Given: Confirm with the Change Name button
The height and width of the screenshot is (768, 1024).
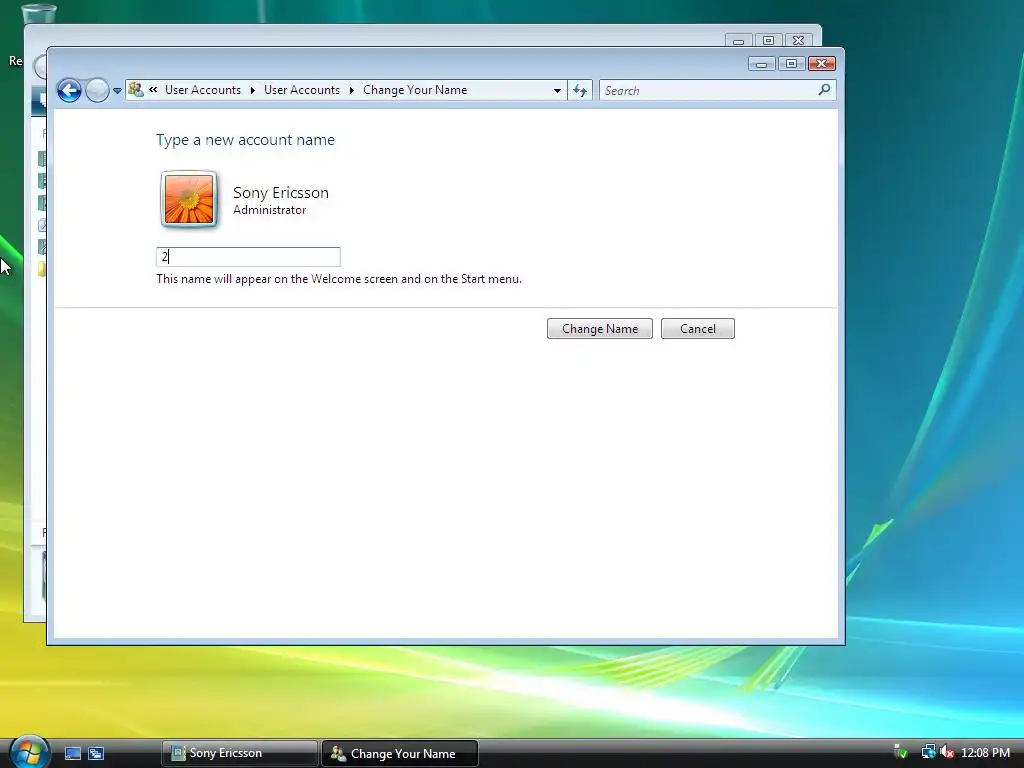Looking at the screenshot, I should tap(600, 328).
